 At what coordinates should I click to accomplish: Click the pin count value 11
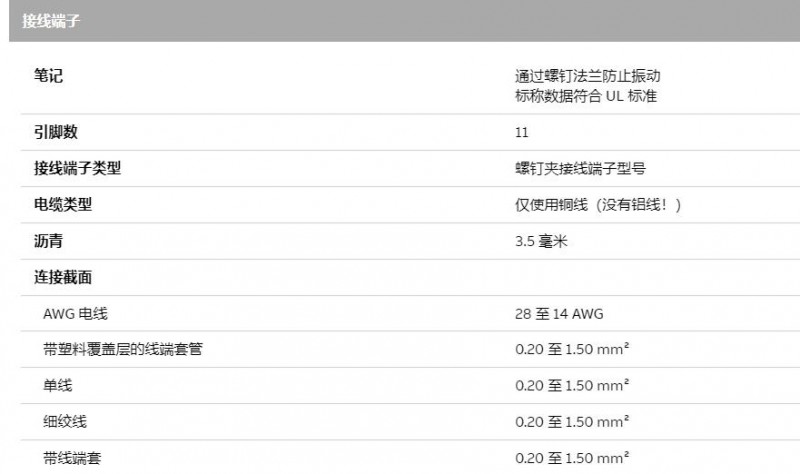coord(521,132)
